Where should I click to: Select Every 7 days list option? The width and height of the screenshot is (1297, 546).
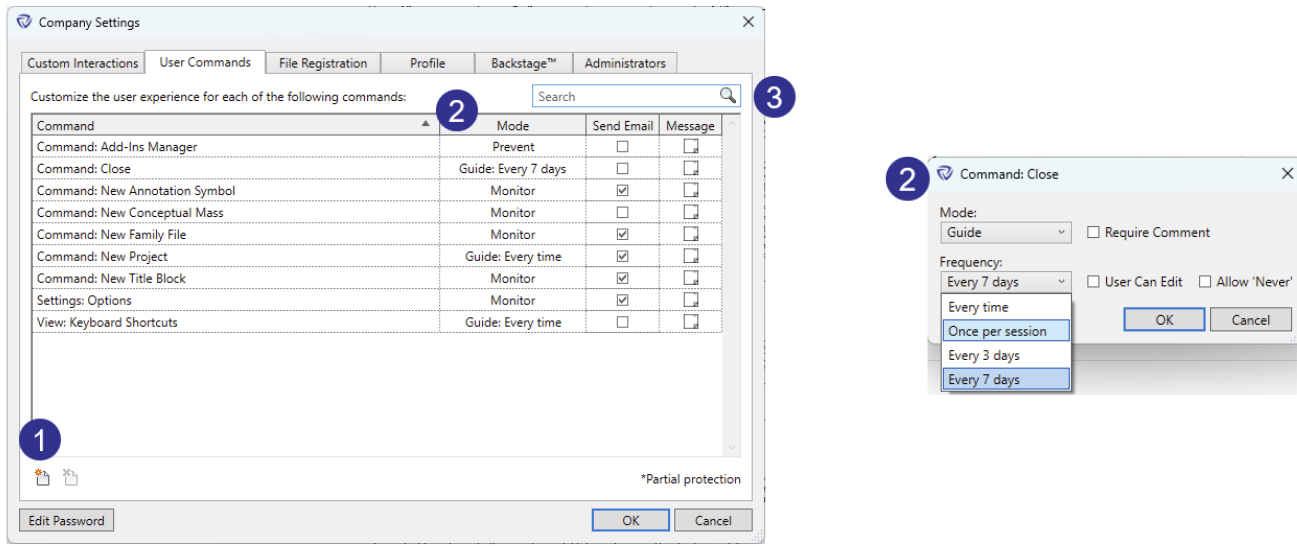[1006, 379]
